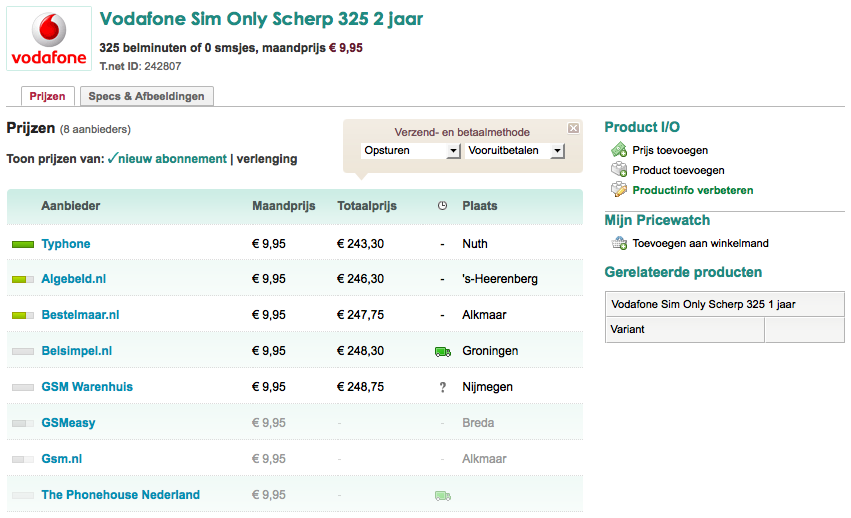This screenshot has height=518, width=851.
Task: Click the improve product info icon
Action: (619, 190)
